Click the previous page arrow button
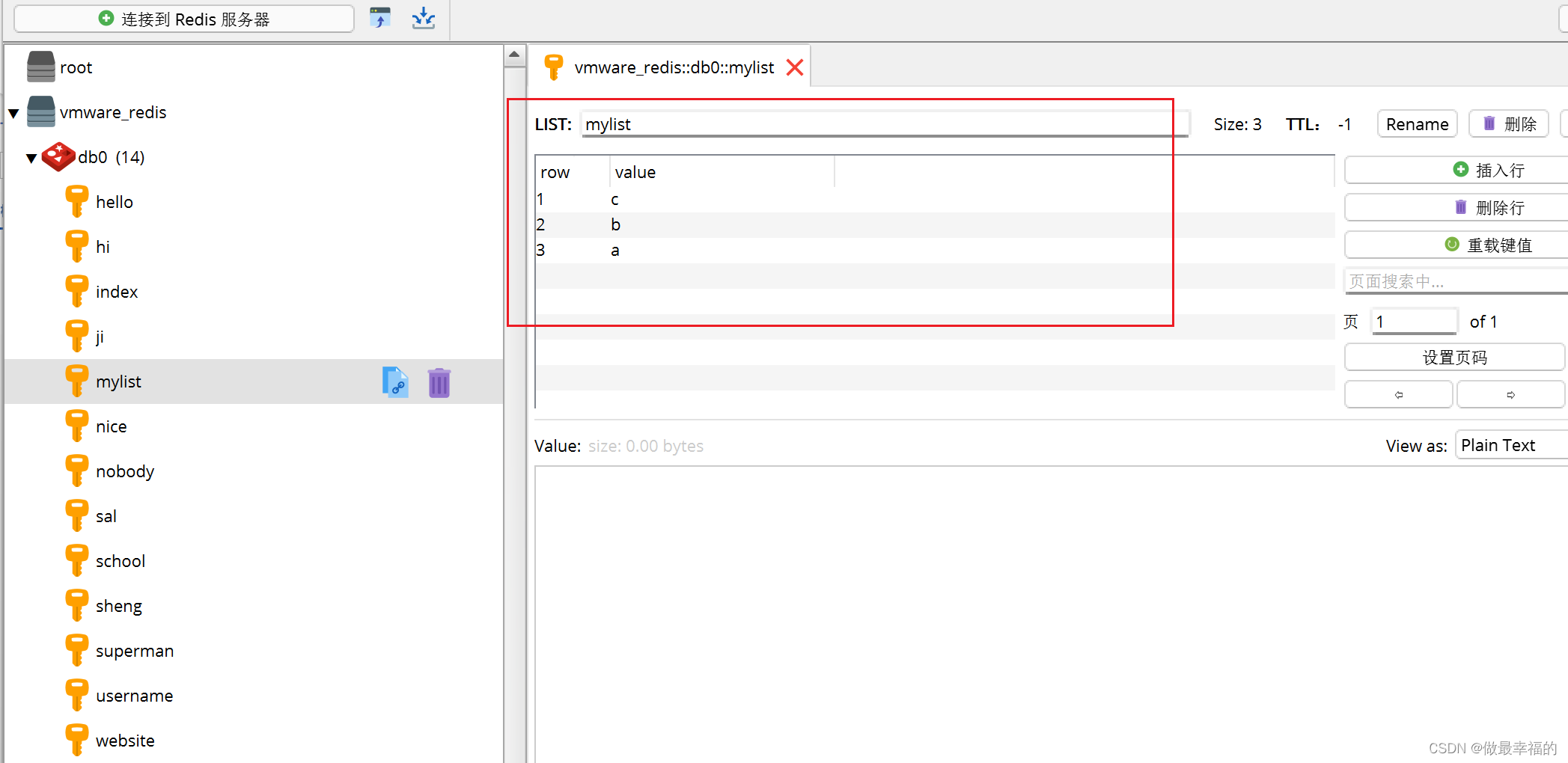1568x763 pixels. coord(1398,394)
